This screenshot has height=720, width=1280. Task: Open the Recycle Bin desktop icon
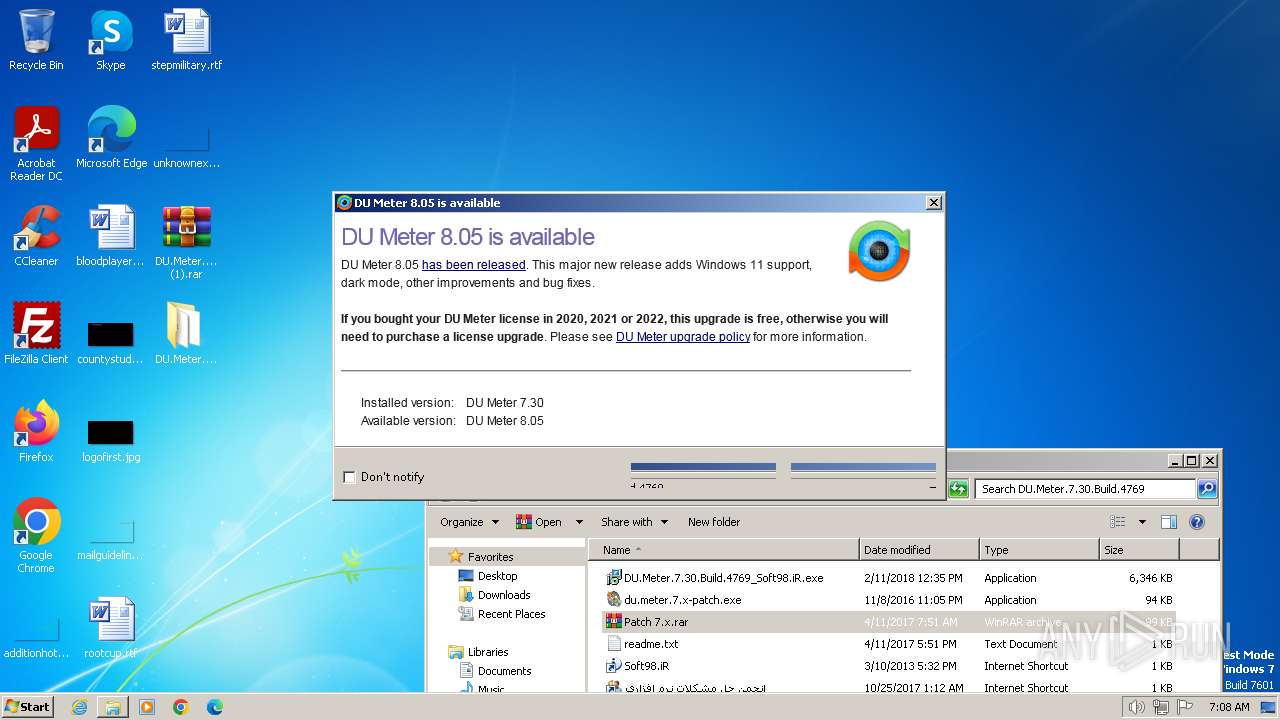click(36, 40)
